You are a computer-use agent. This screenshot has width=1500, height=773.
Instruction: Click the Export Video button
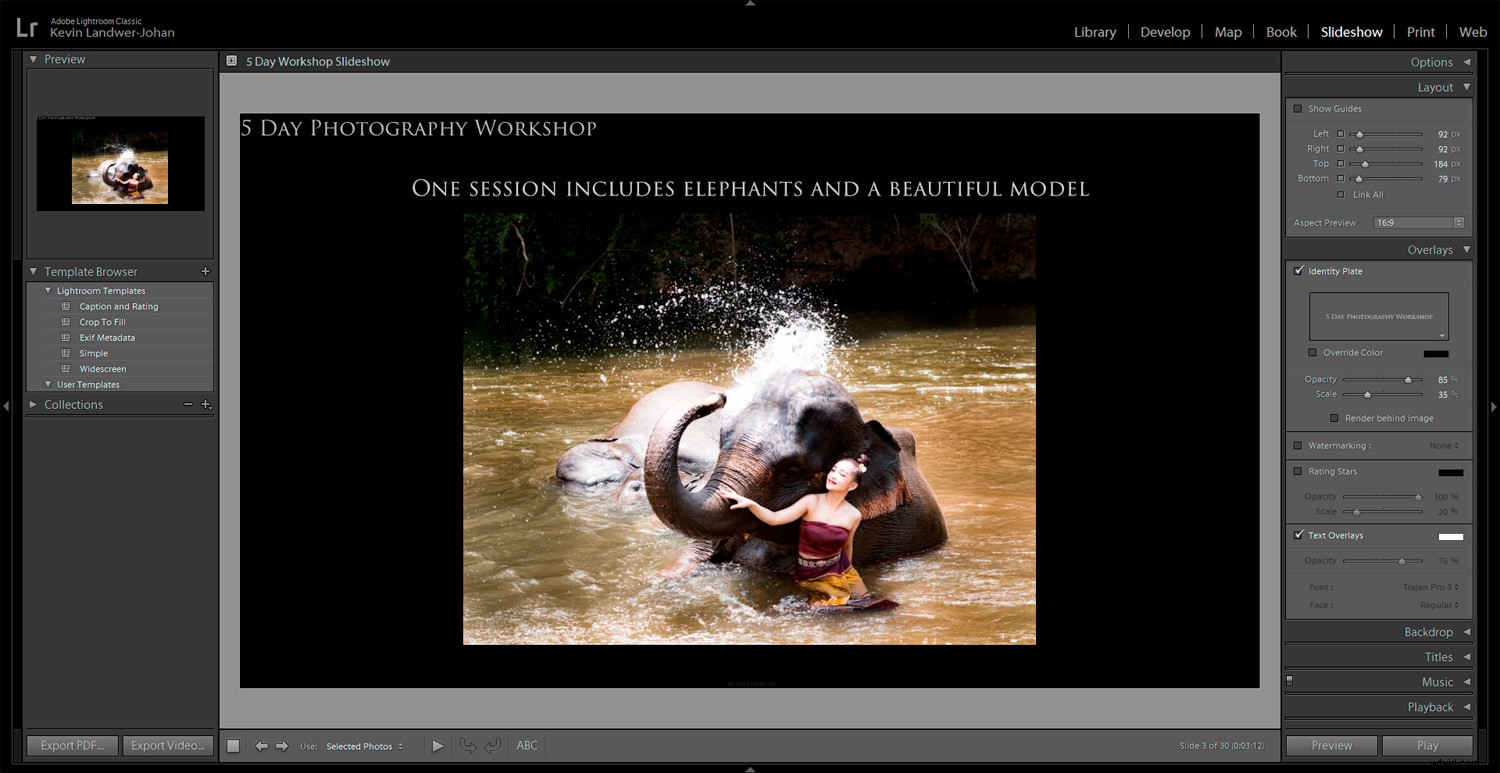click(x=167, y=745)
